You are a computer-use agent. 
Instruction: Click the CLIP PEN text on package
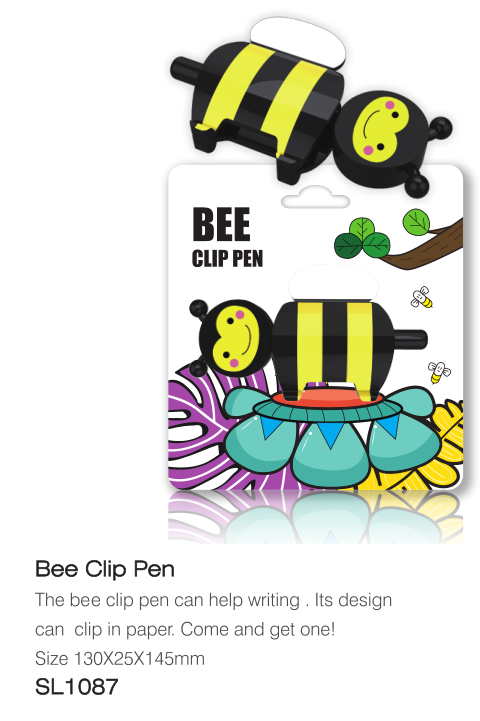pos(227,258)
